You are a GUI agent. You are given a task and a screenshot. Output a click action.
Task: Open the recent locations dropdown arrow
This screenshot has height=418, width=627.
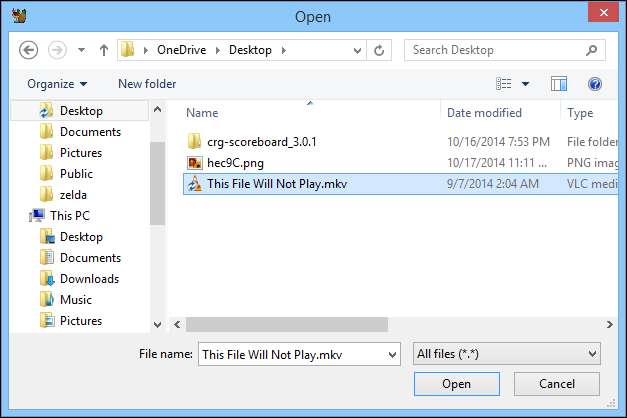click(x=82, y=50)
